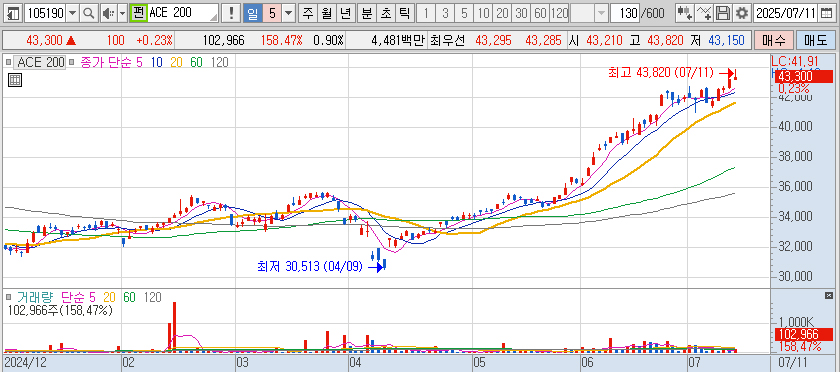Click the 거래량 volume legend label

point(35,297)
